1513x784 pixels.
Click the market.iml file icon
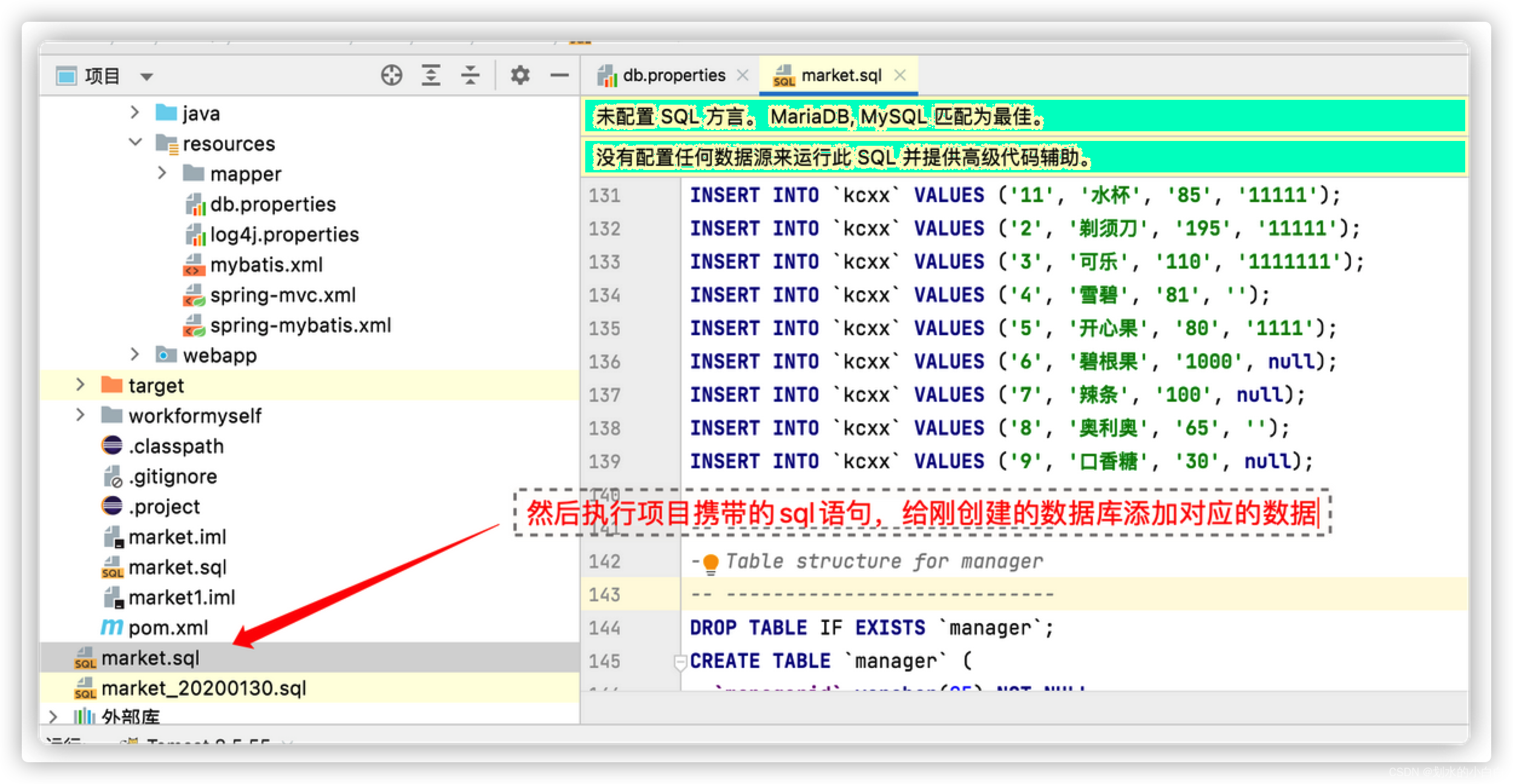tap(113, 537)
